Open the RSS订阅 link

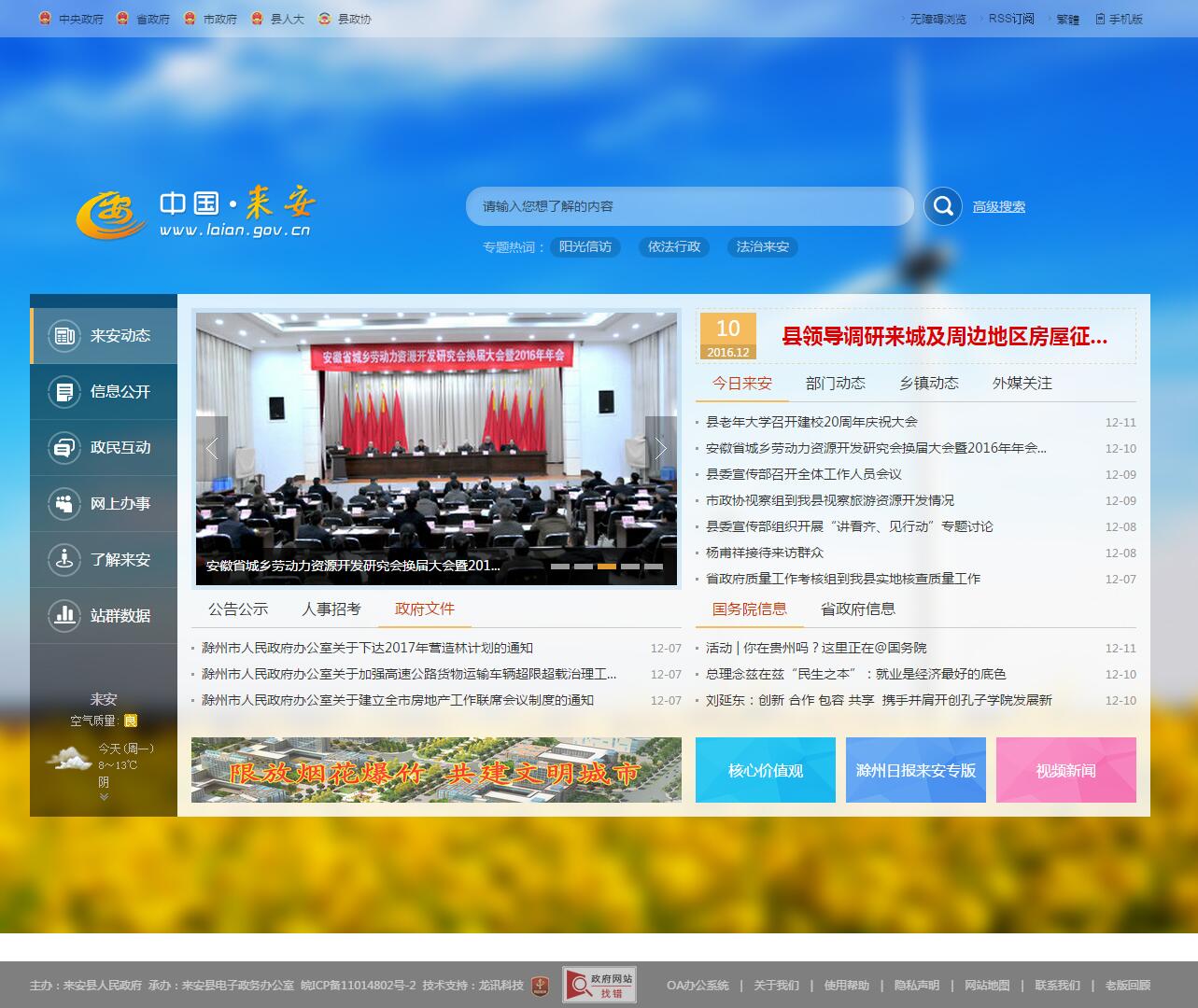tap(1012, 19)
